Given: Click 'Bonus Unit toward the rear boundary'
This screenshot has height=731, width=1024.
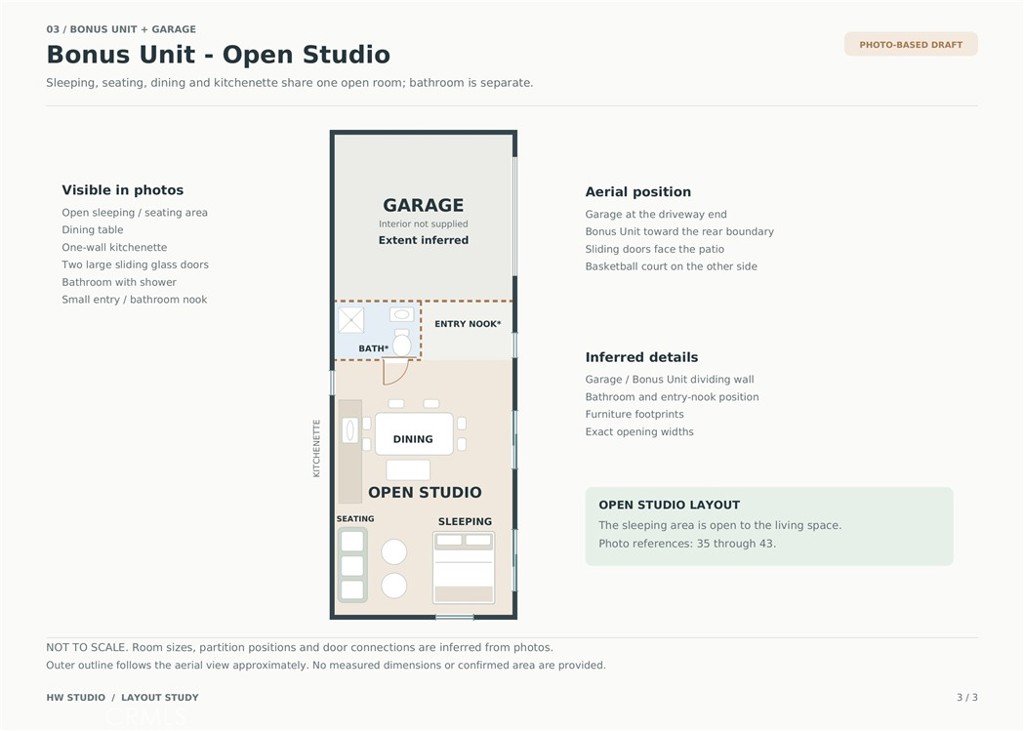Looking at the screenshot, I should pos(679,231).
